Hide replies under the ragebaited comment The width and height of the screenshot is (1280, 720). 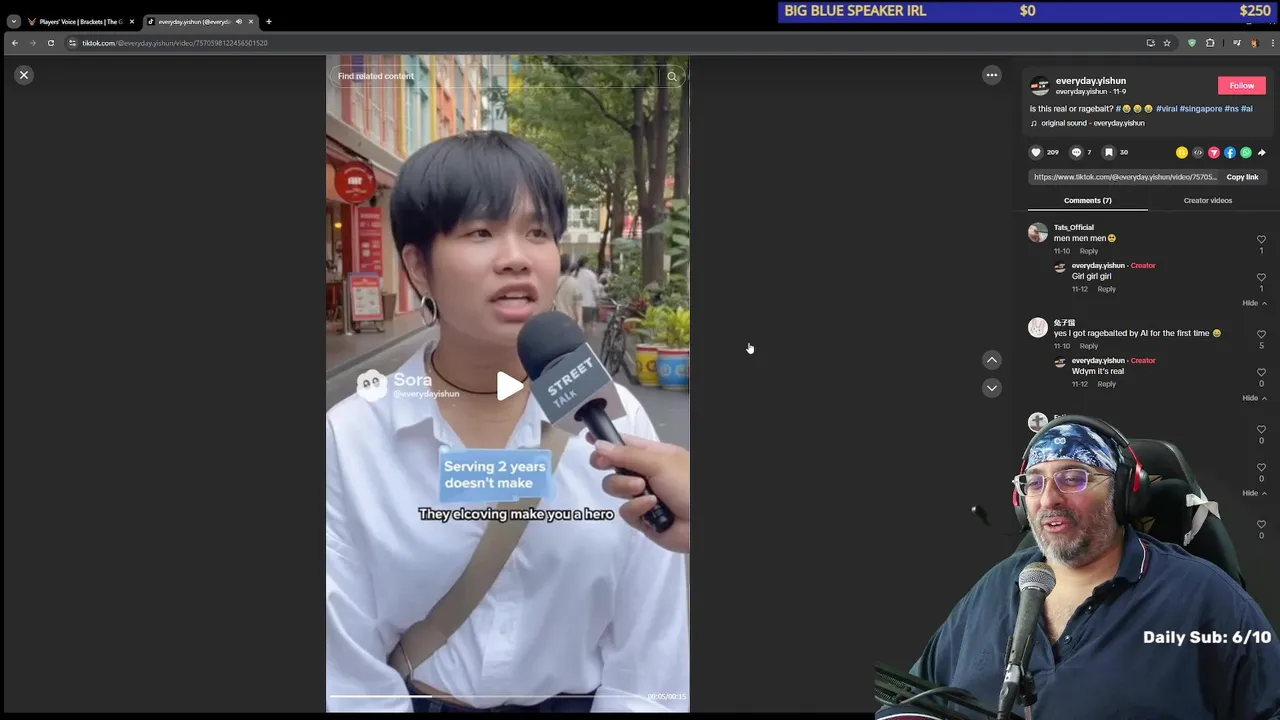(1254, 398)
